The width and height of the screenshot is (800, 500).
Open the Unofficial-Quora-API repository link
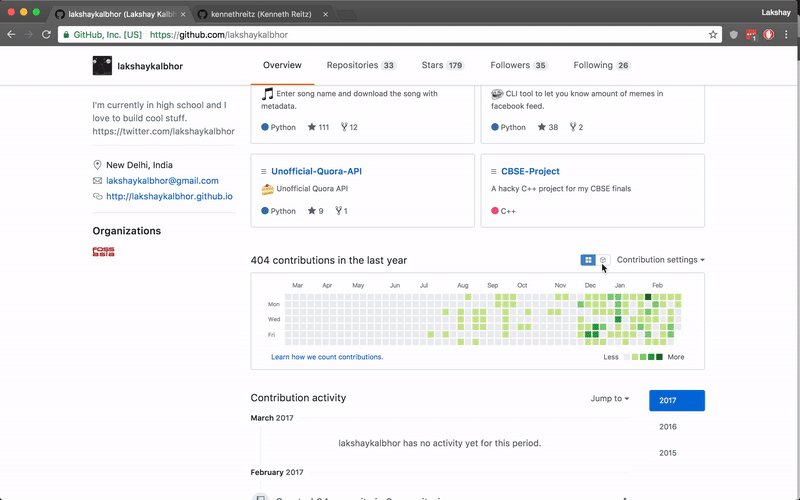[x=316, y=171]
